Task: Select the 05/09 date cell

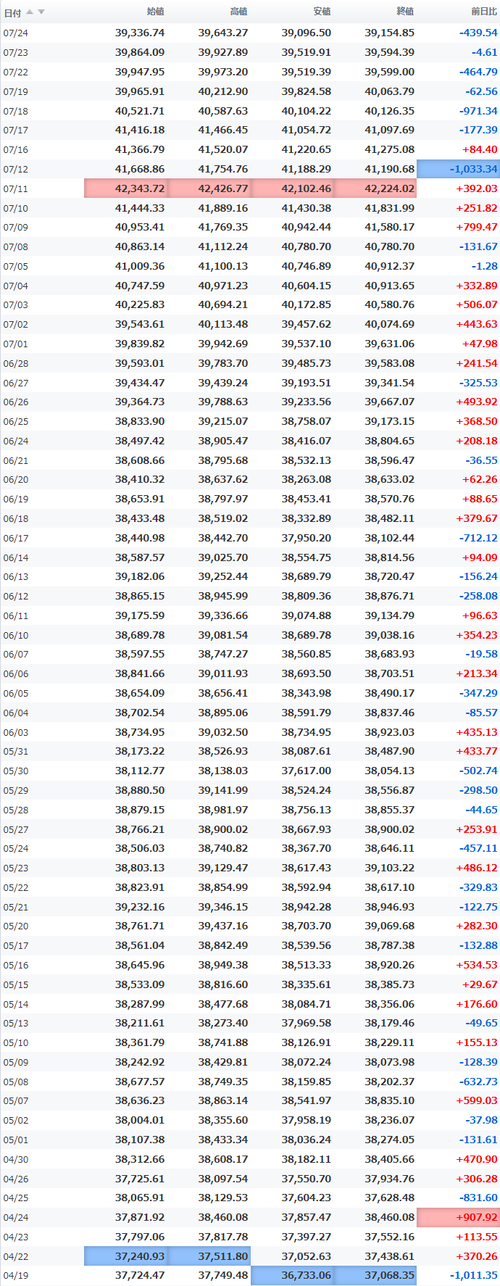Action: [x=16, y=1060]
